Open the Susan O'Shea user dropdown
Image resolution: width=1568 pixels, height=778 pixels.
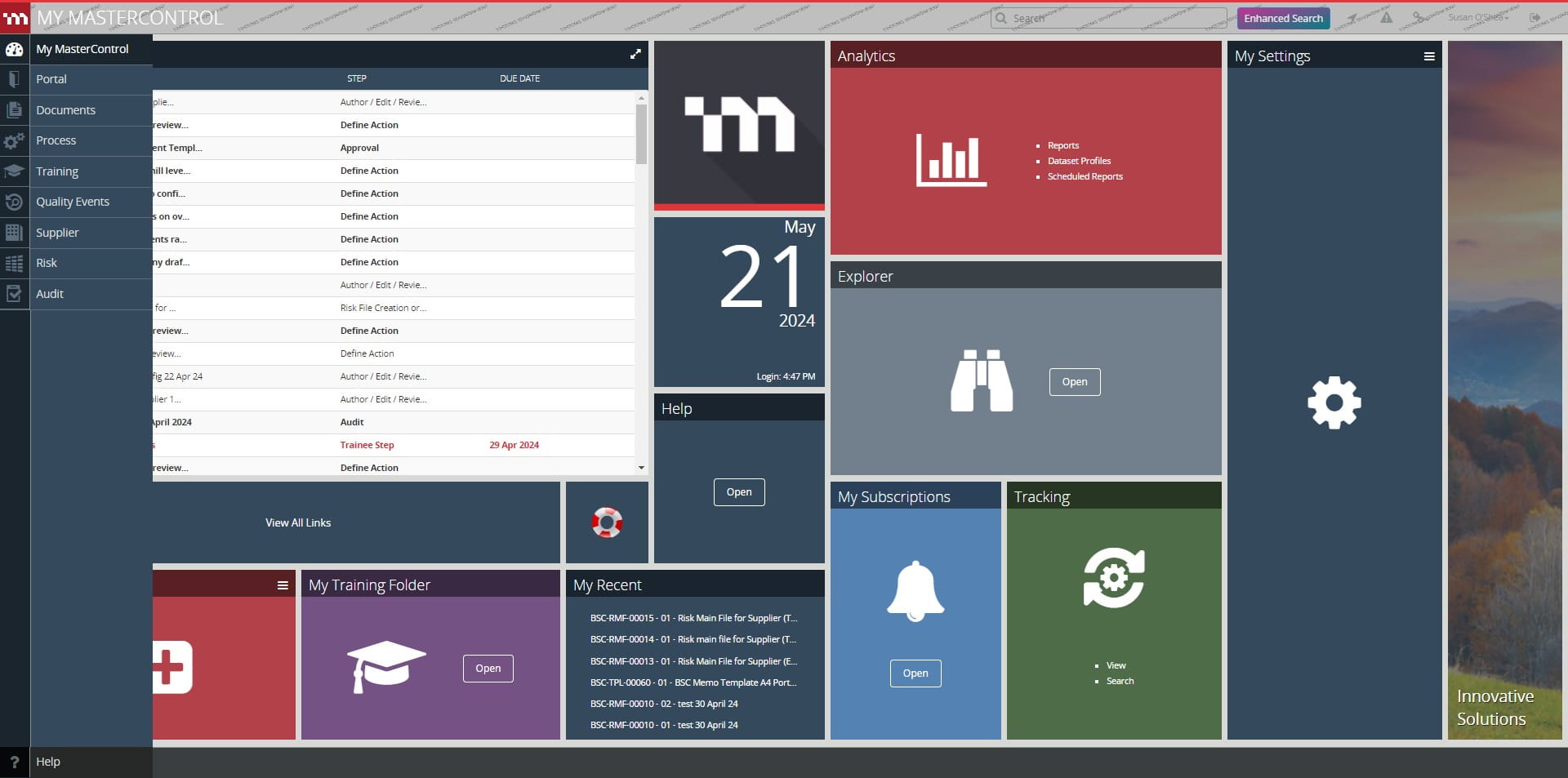(x=1478, y=18)
